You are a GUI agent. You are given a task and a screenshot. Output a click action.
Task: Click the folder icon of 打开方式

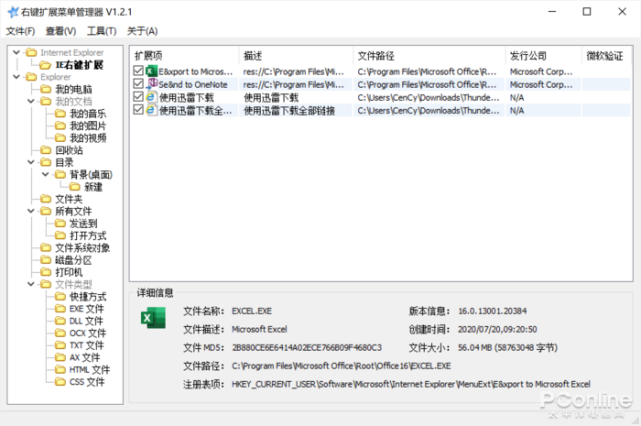click(x=60, y=235)
